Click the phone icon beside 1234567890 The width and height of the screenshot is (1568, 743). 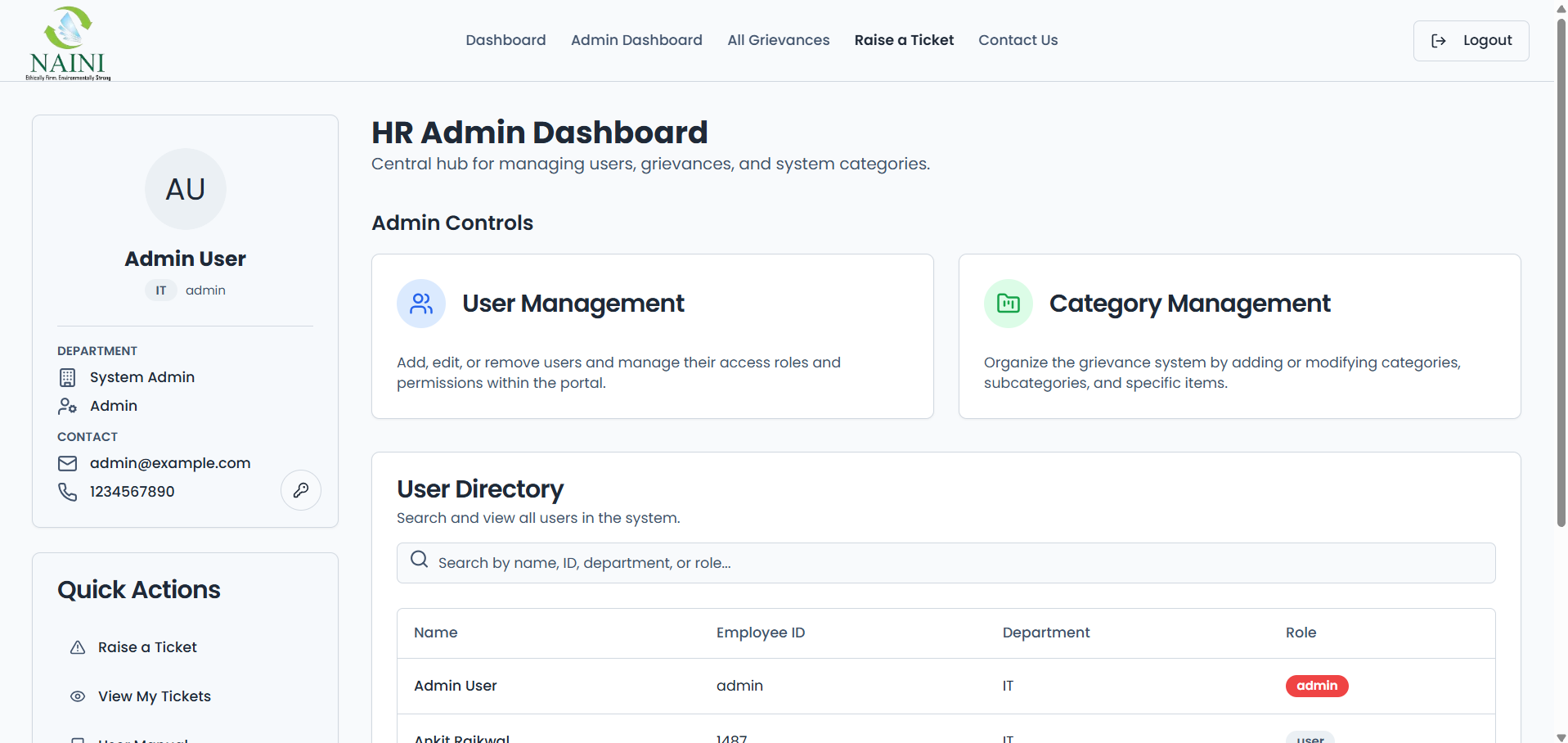[67, 492]
